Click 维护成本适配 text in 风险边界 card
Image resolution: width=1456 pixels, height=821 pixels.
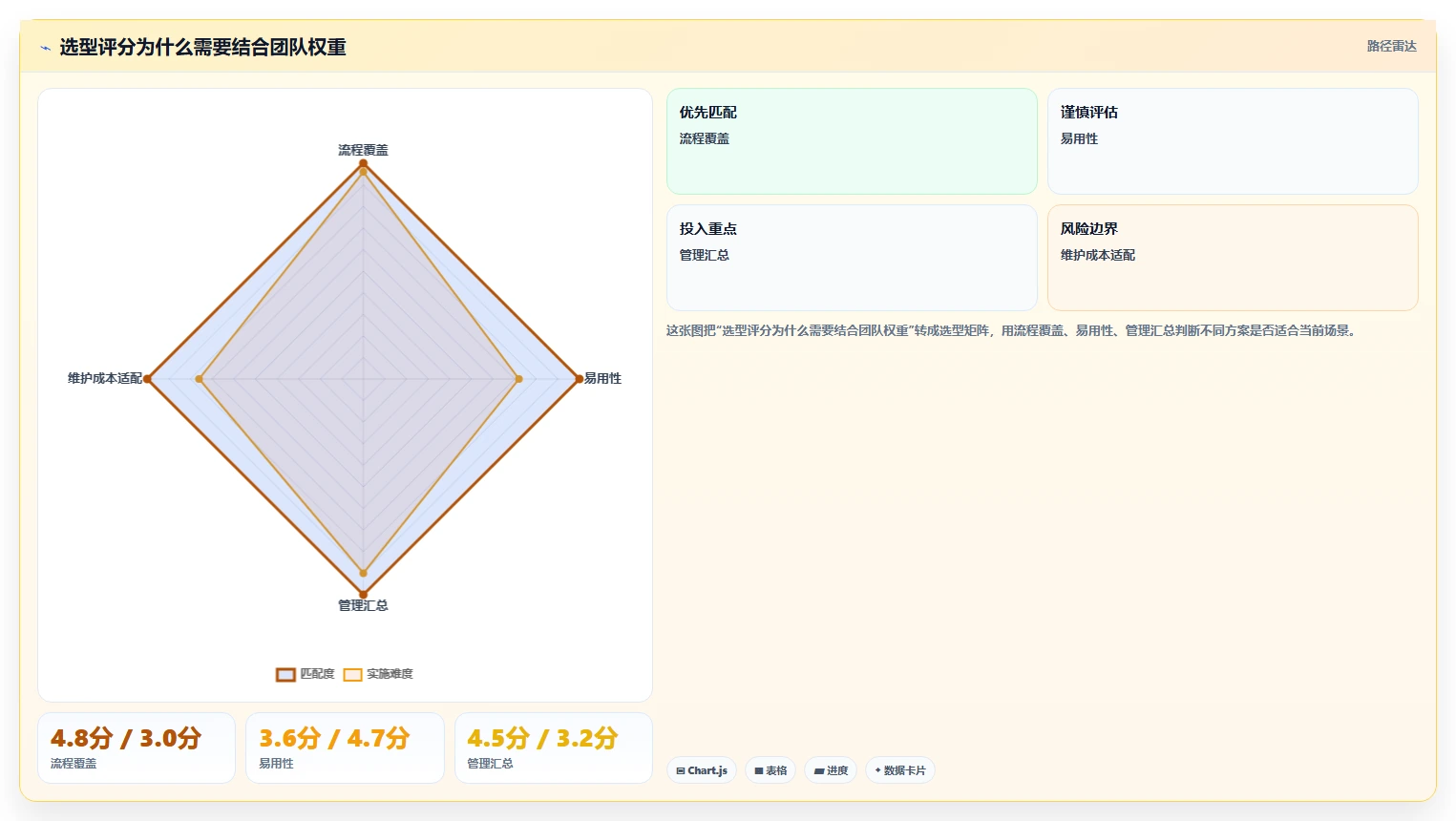1098,255
